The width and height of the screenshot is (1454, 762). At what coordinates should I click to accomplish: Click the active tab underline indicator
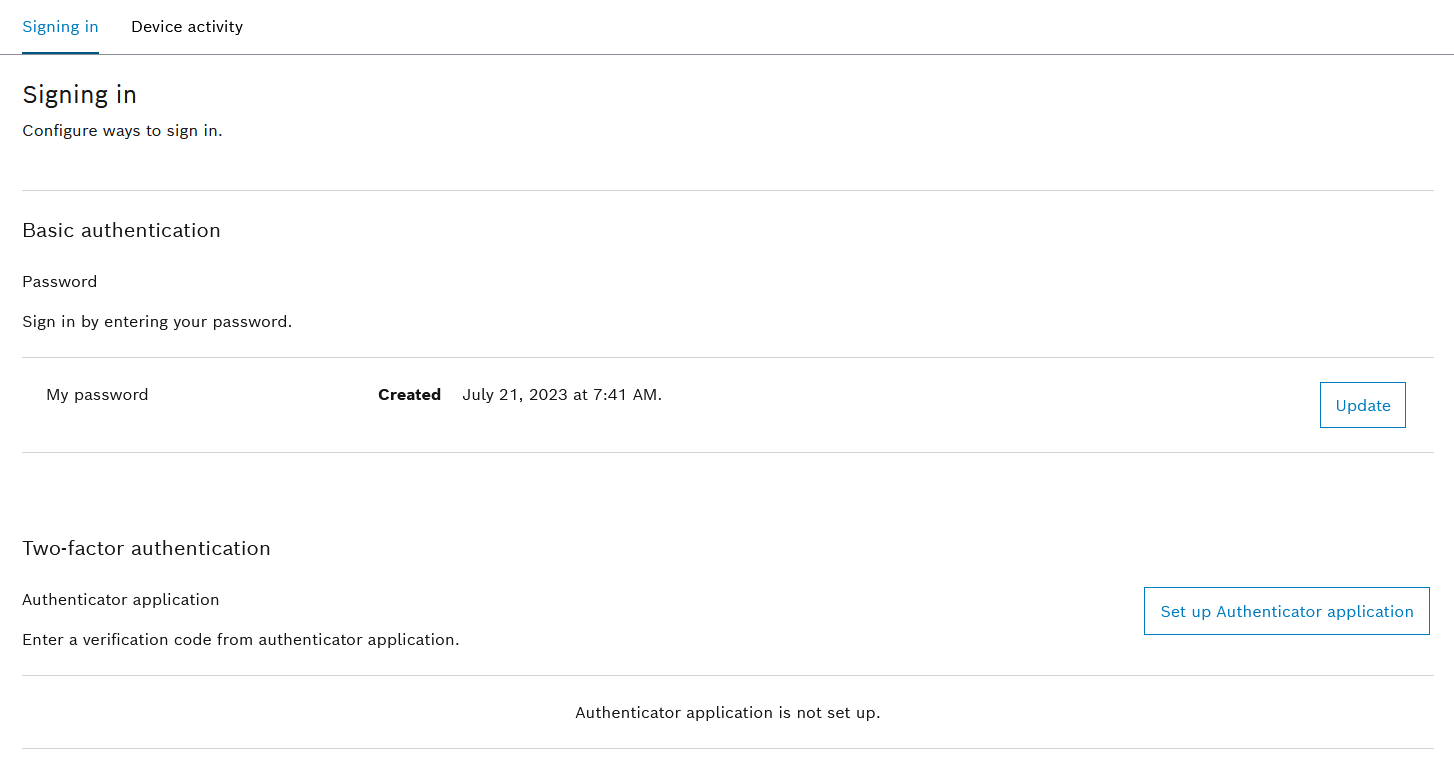pyautogui.click(x=60, y=51)
